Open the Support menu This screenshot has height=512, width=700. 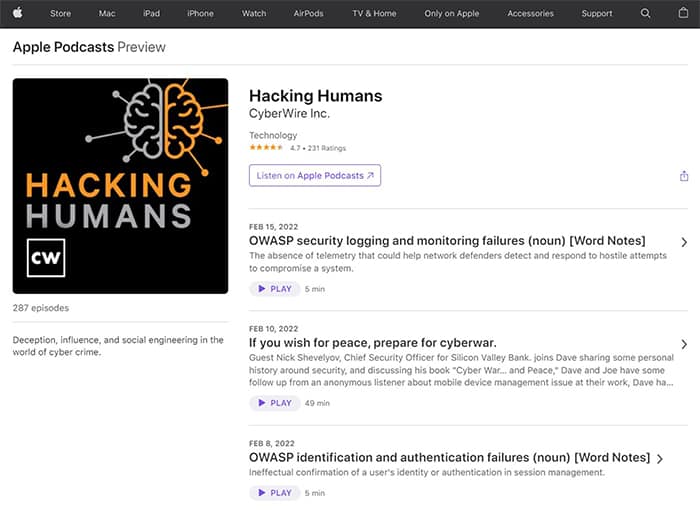pos(596,13)
